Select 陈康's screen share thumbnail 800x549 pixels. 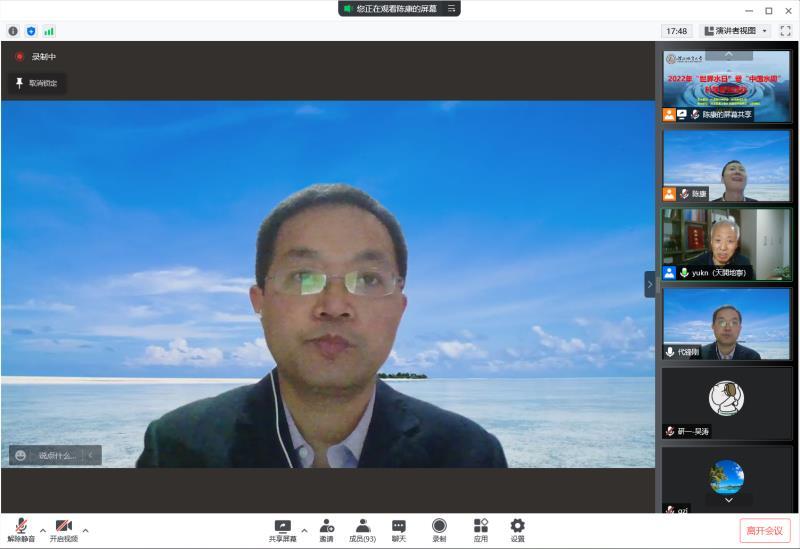click(x=726, y=84)
